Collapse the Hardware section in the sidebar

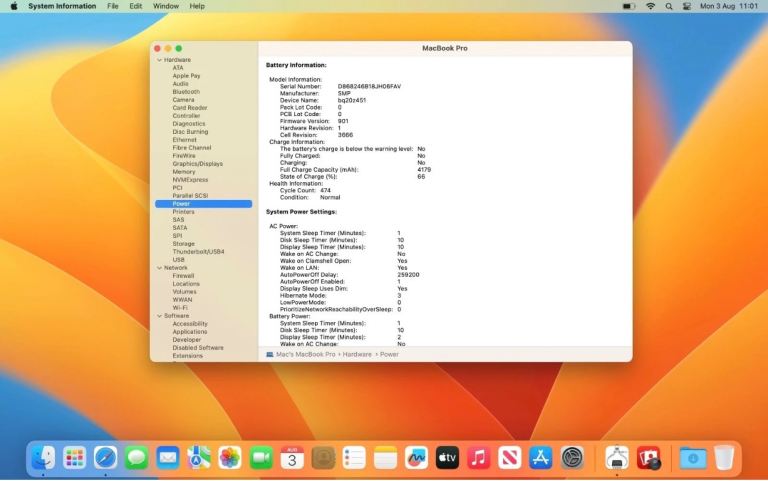click(159, 60)
